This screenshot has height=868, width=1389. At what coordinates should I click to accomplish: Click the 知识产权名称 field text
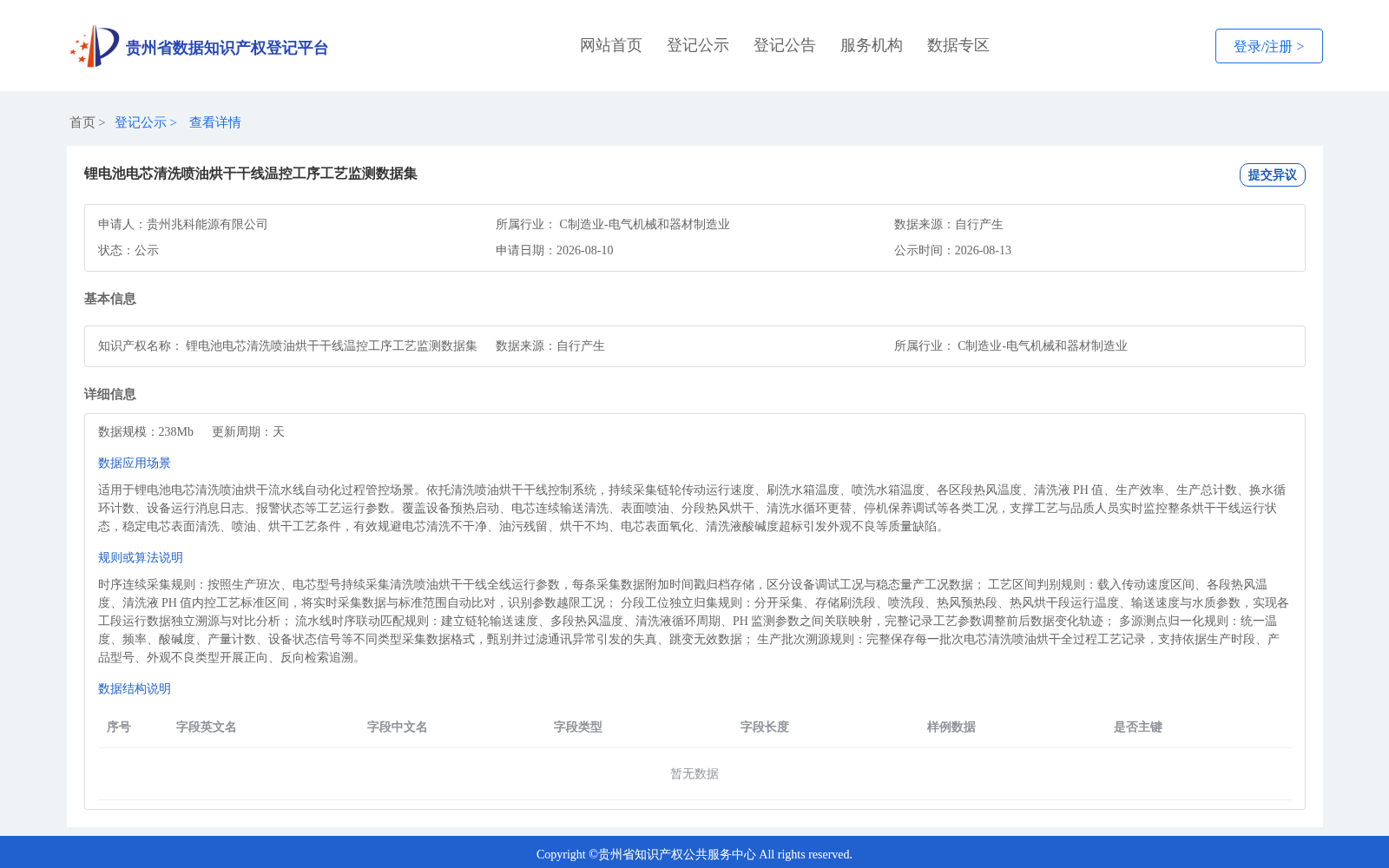coord(287,345)
